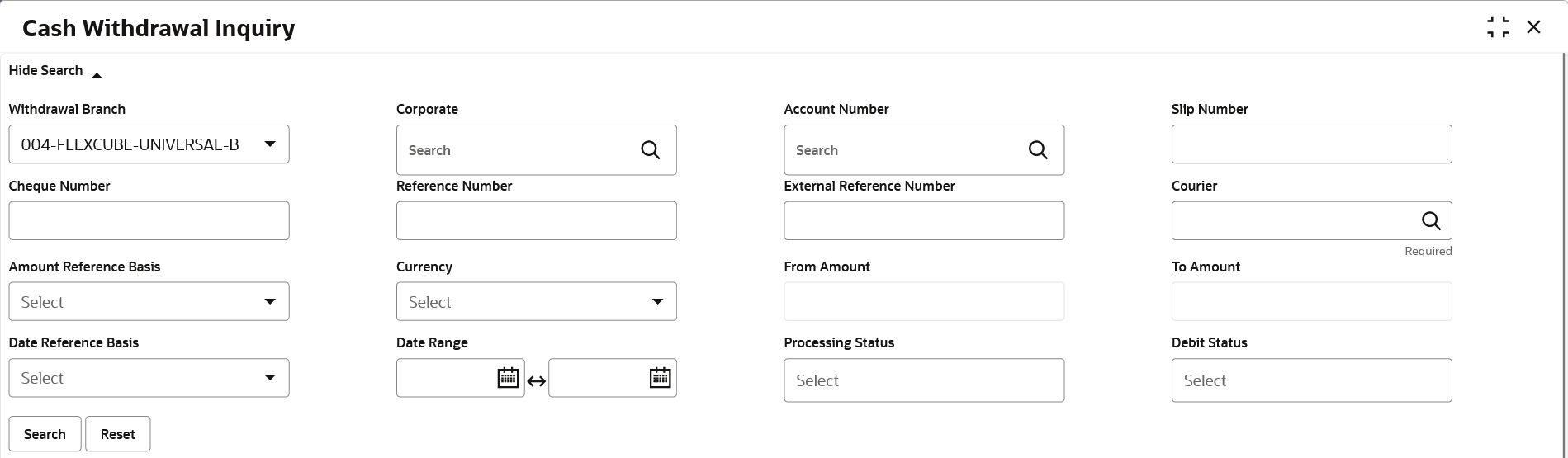This screenshot has width=1568, height=458.
Task: Click into the Cheque Number field
Action: (x=149, y=221)
